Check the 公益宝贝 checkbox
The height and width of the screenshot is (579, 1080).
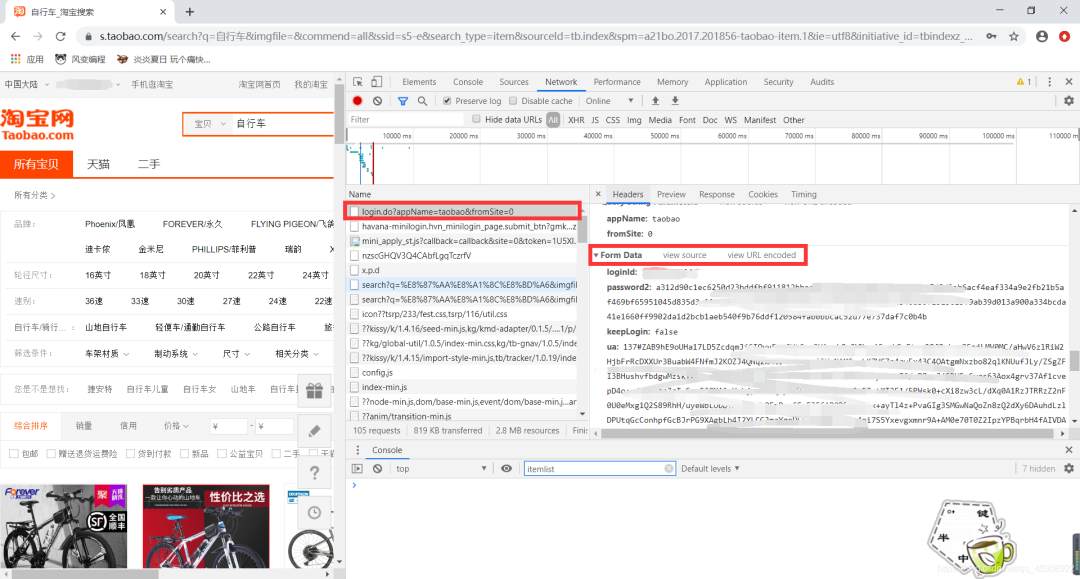[222, 454]
